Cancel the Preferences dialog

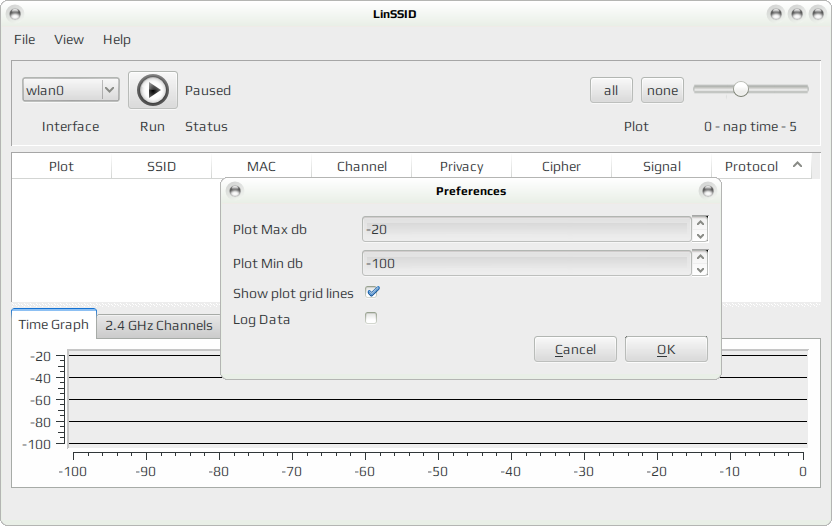tap(575, 349)
